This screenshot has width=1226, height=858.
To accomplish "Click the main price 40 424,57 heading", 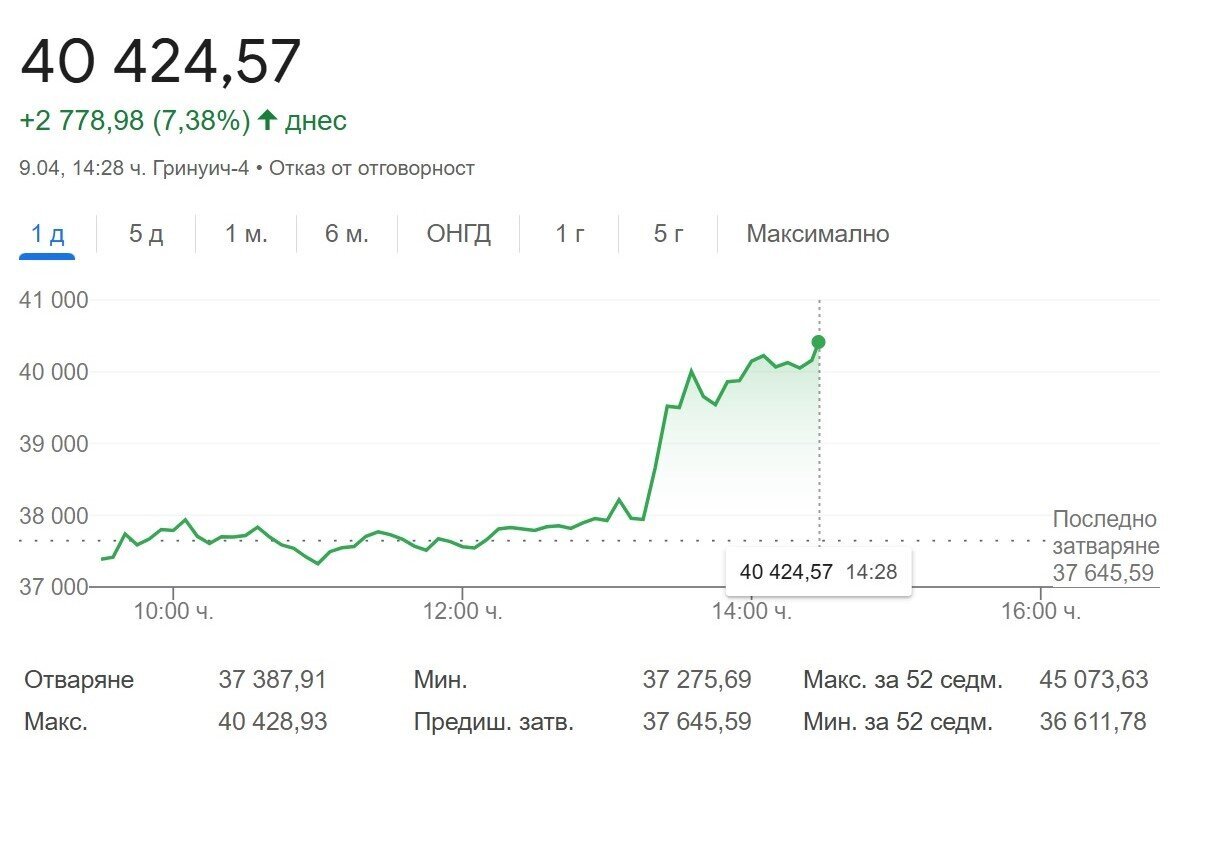I will pyautogui.click(x=161, y=61).
